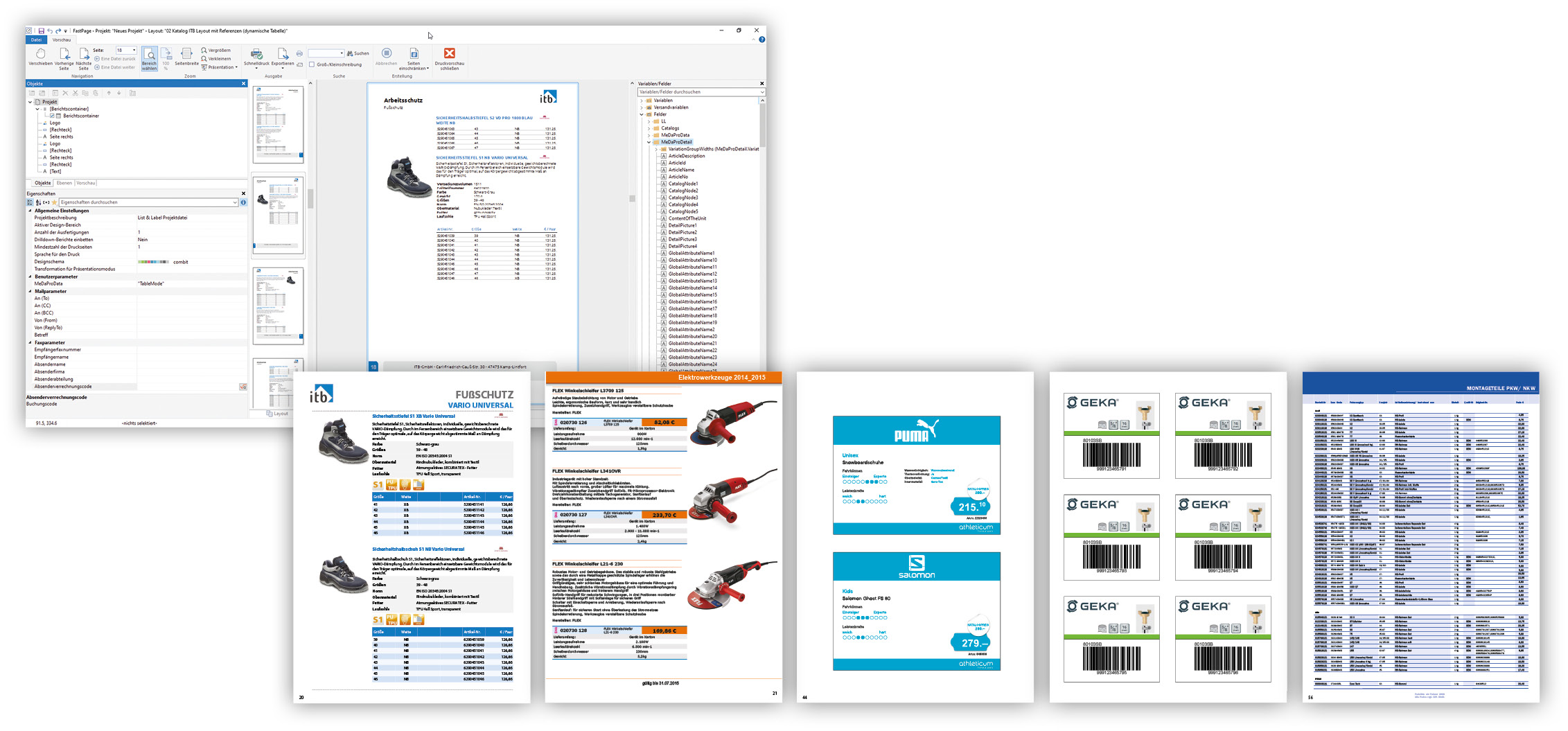Click the Designschema combit color palette
1568x731 pixels.
point(153,262)
